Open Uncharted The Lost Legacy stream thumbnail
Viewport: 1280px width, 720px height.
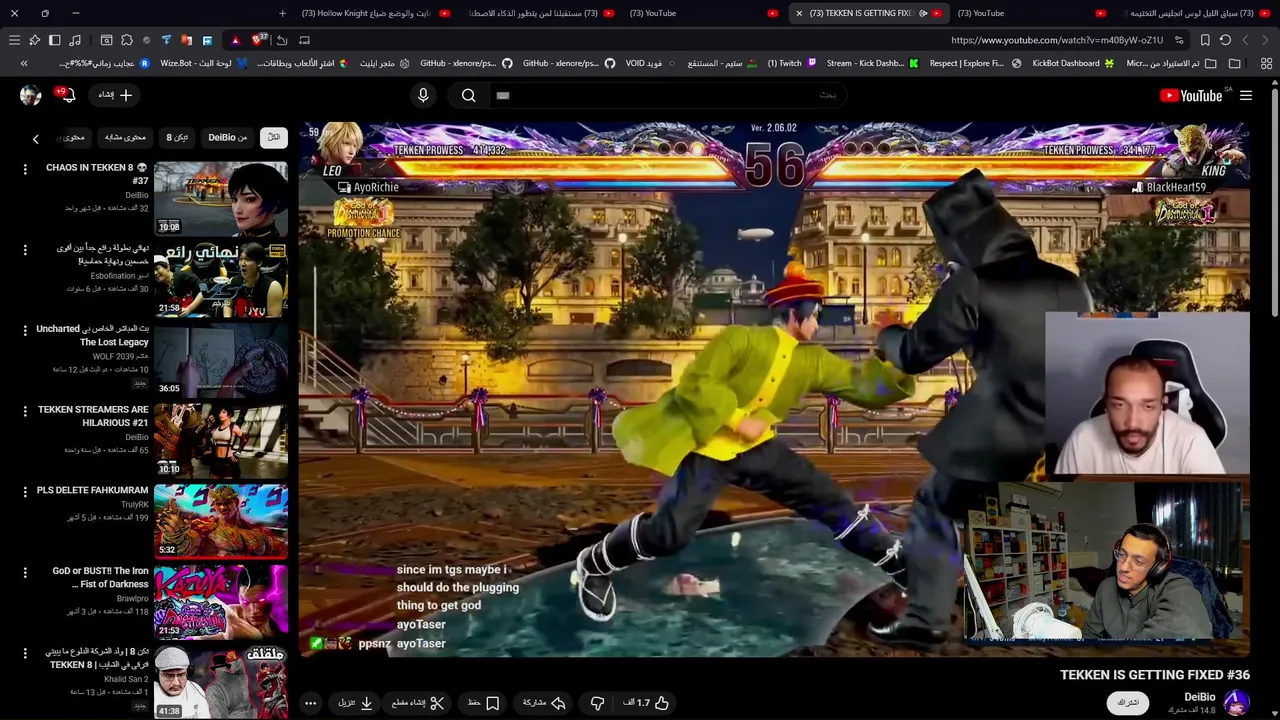coord(220,359)
